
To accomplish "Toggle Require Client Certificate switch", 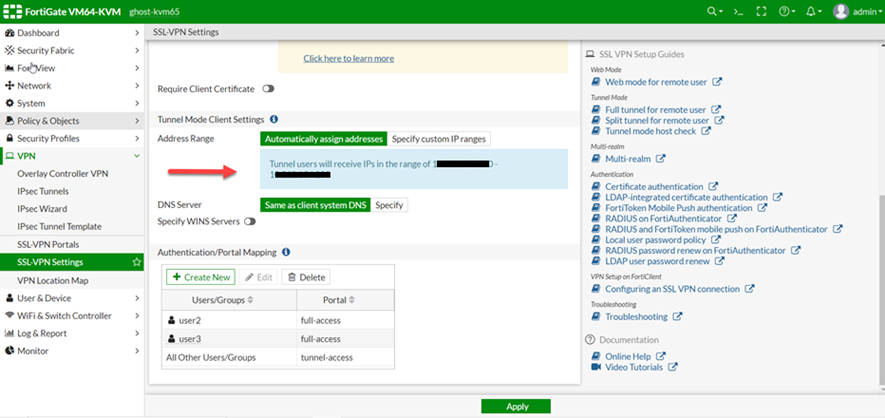I will point(268,89).
